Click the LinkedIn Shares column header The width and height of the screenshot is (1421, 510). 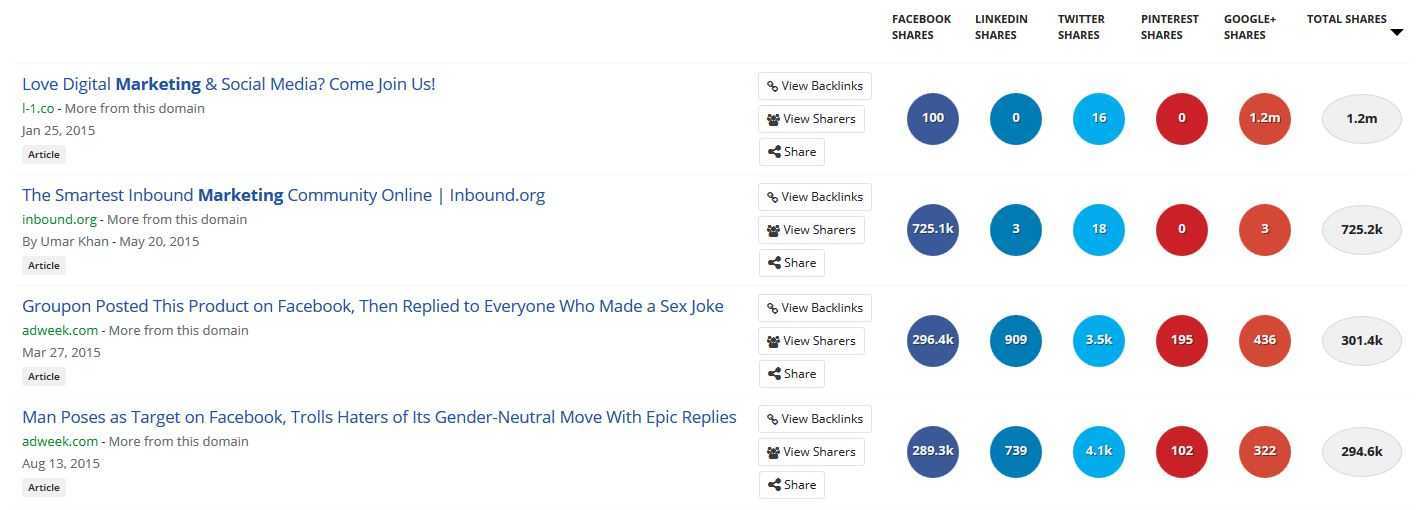1001,27
